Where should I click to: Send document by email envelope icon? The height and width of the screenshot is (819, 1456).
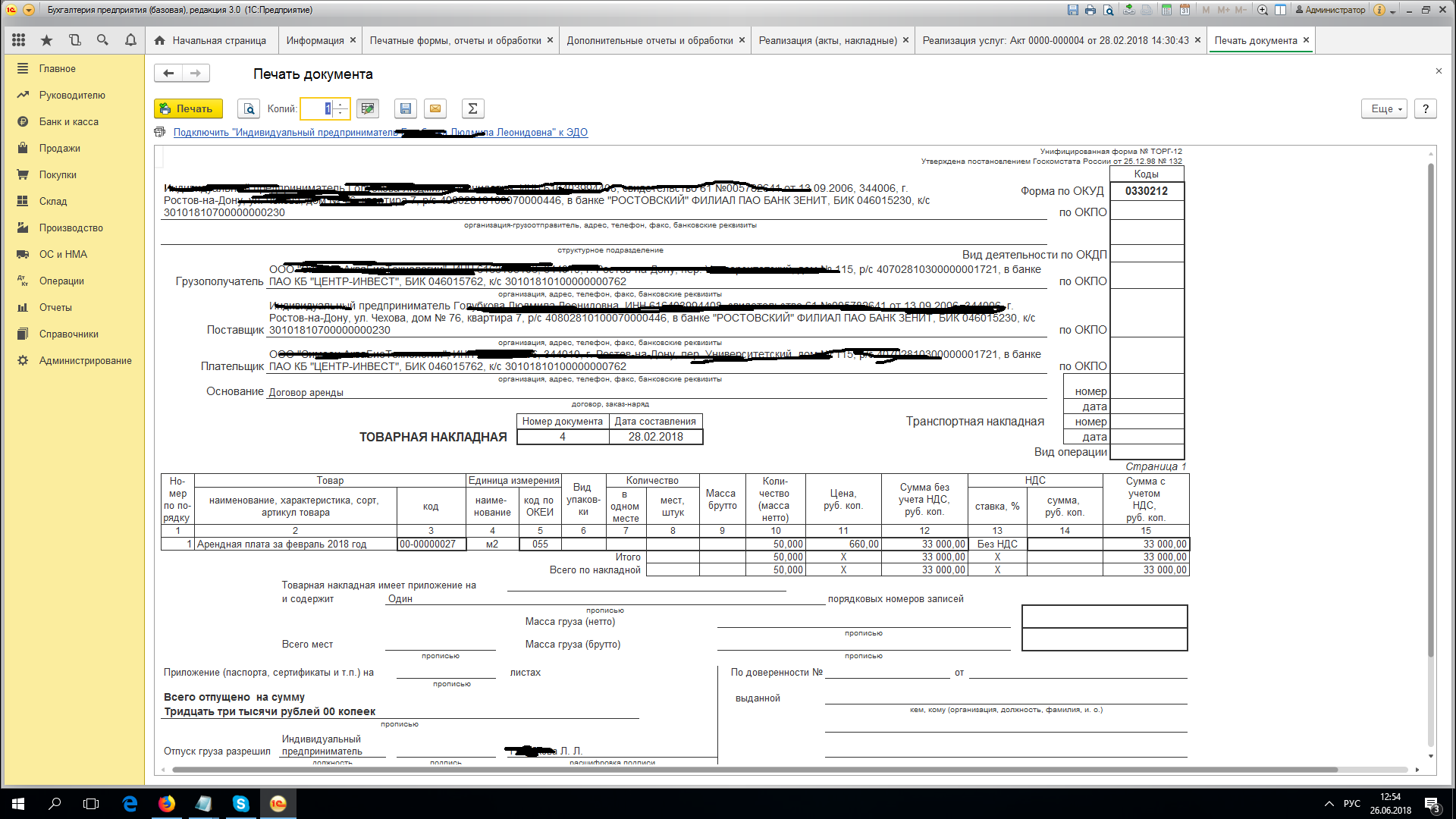(x=435, y=108)
